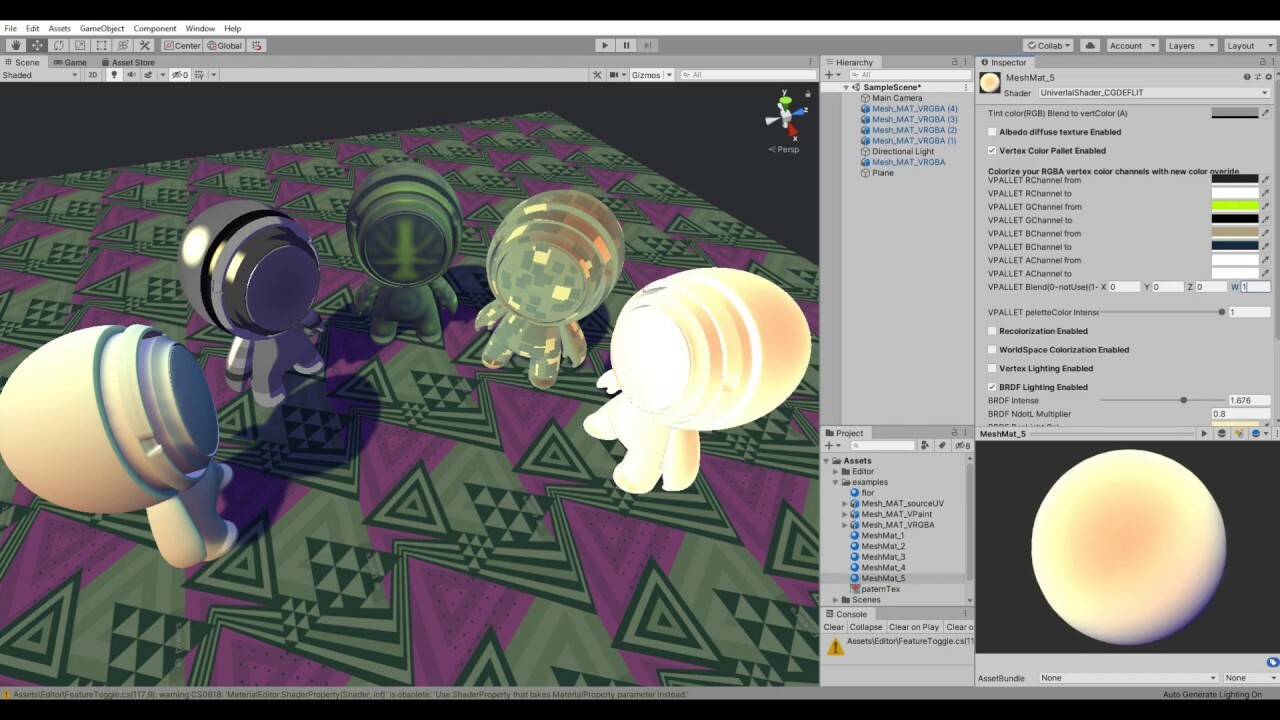This screenshot has height=720, width=1280.
Task: Select the Rotate tool in the toolbar
Action: pyautogui.click(x=59, y=45)
